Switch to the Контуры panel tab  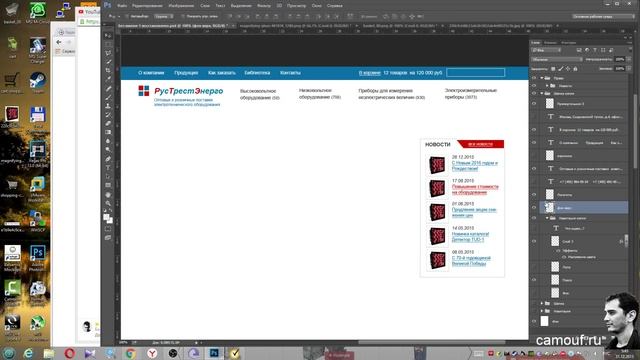[569, 42]
